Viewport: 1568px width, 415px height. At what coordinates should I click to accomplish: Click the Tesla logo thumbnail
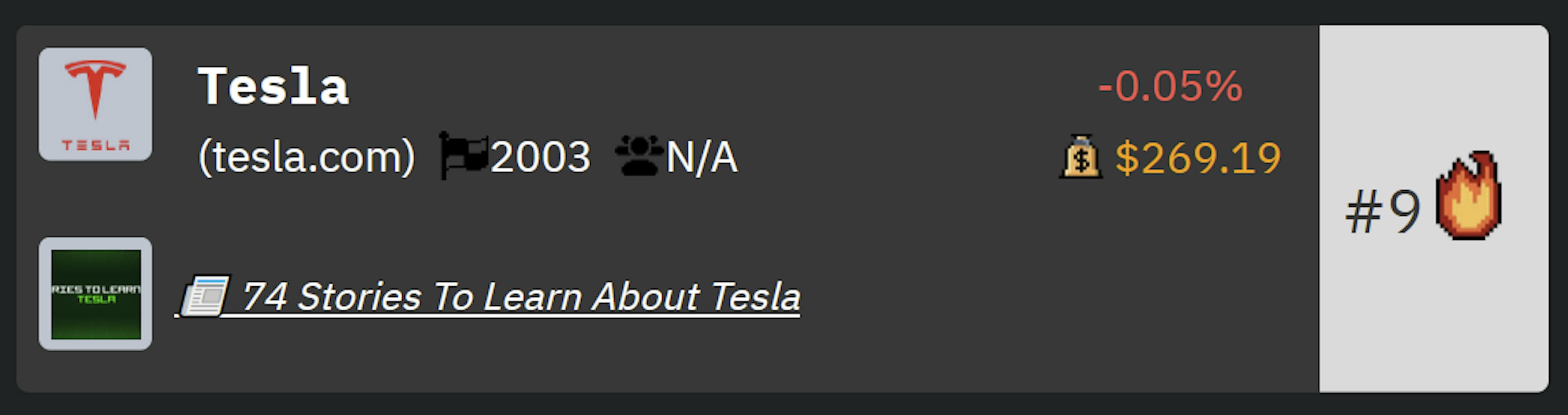(x=96, y=104)
